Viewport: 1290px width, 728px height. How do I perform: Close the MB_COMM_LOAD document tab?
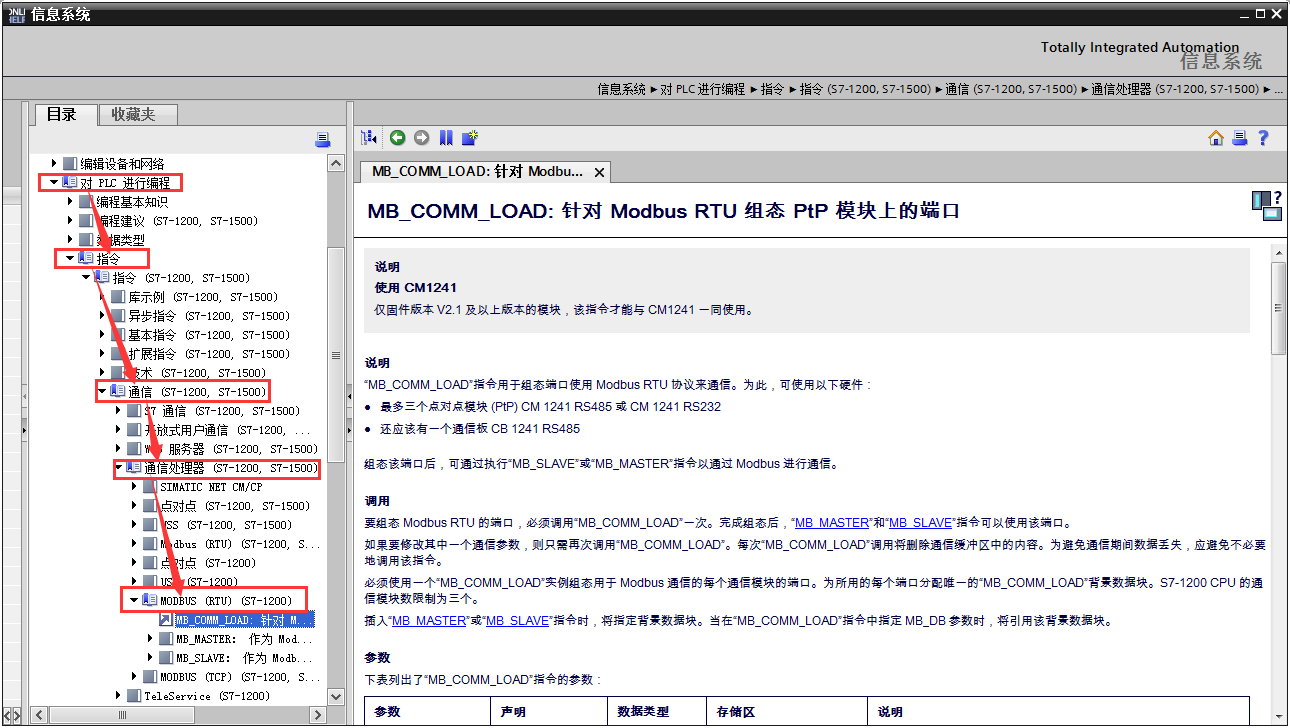[x=599, y=172]
